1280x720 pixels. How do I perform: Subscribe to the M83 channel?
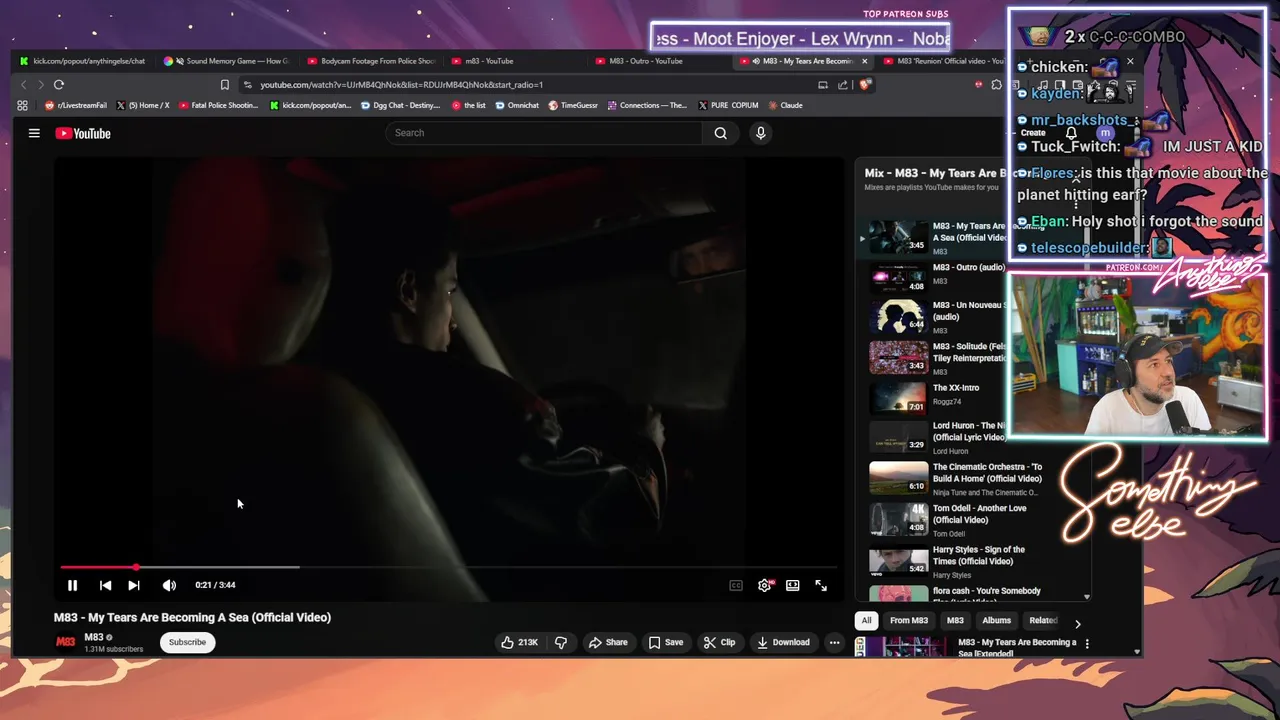(x=187, y=642)
